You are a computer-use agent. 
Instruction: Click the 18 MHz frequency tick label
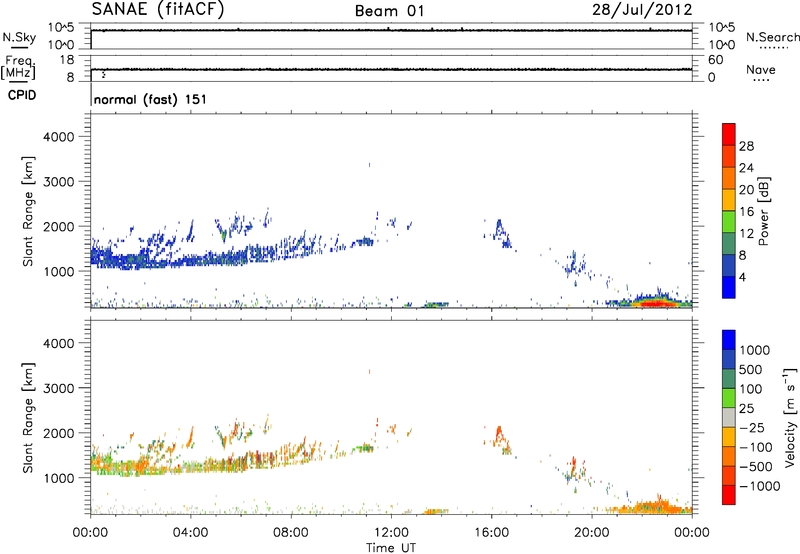(67, 60)
